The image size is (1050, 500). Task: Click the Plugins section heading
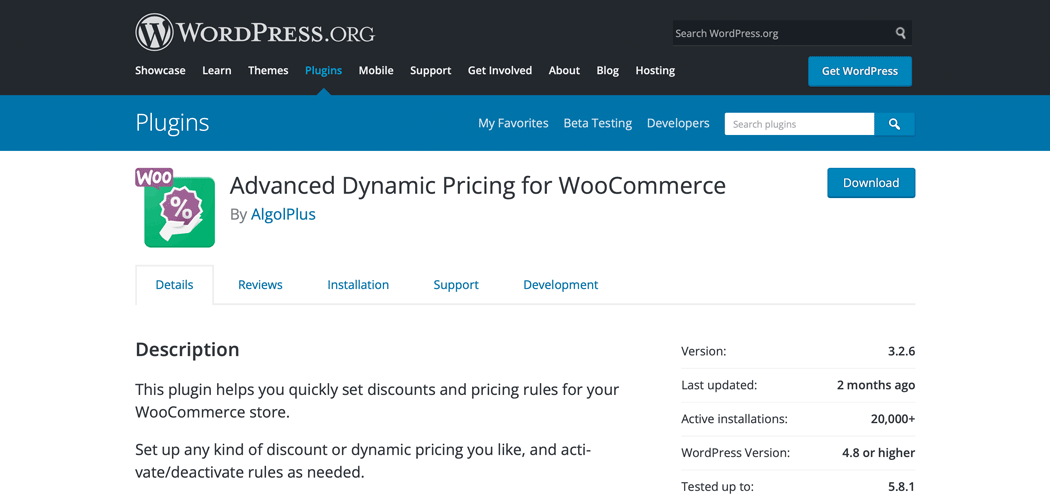pyautogui.click(x=172, y=123)
